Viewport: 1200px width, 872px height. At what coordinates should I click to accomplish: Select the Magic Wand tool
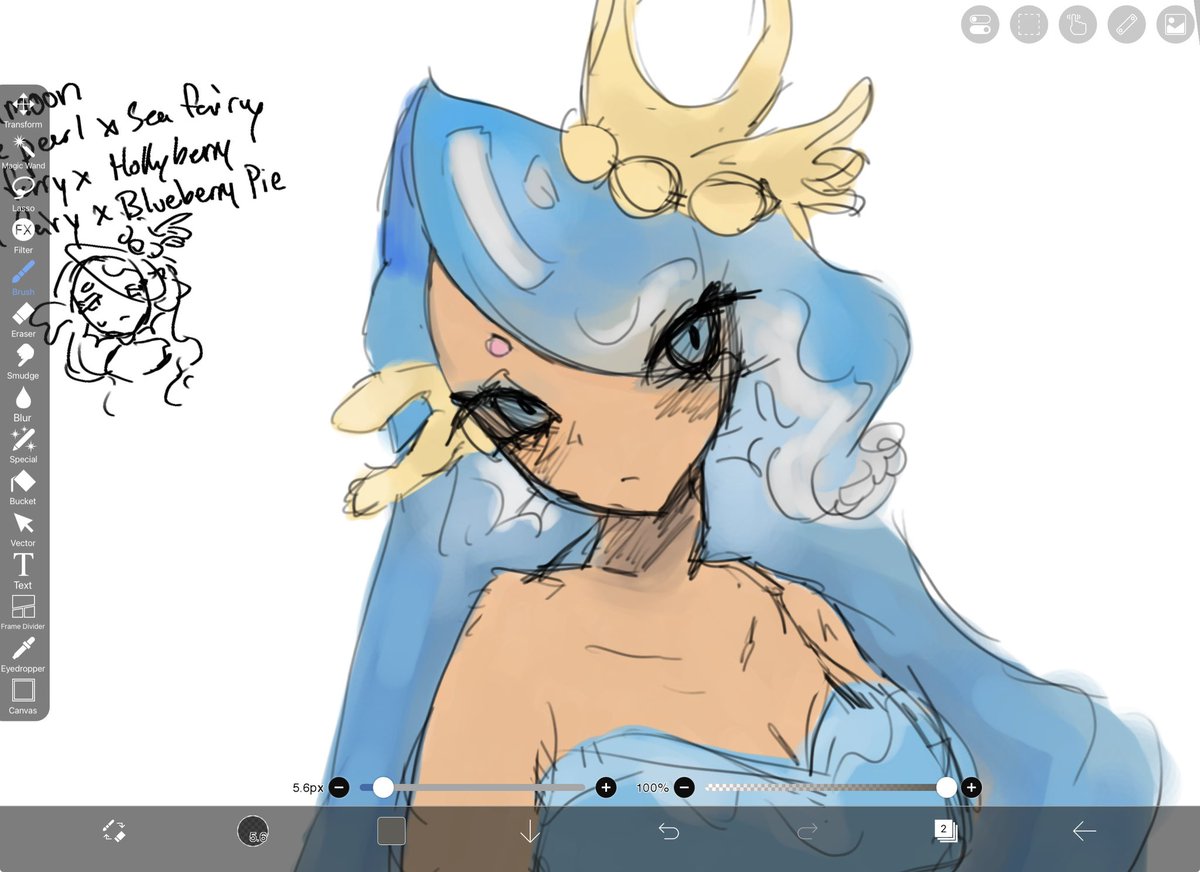point(23,152)
